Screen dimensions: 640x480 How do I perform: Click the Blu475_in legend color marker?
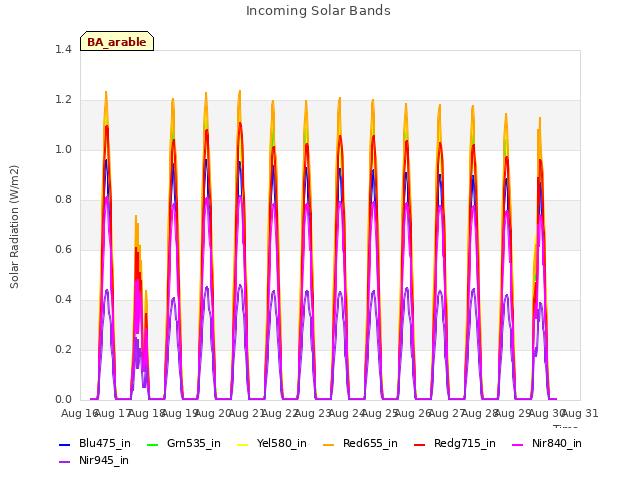pyautogui.click(x=65, y=444)
